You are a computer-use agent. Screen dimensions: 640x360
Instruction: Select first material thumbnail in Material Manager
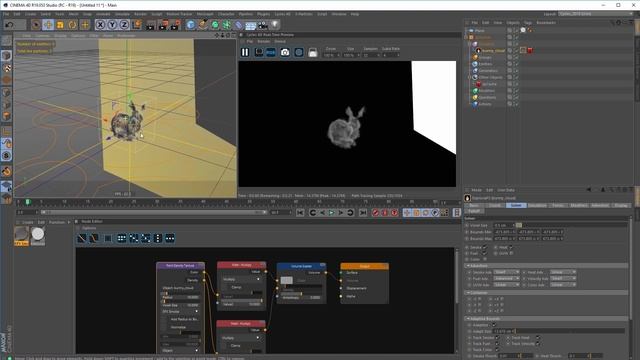21,236
